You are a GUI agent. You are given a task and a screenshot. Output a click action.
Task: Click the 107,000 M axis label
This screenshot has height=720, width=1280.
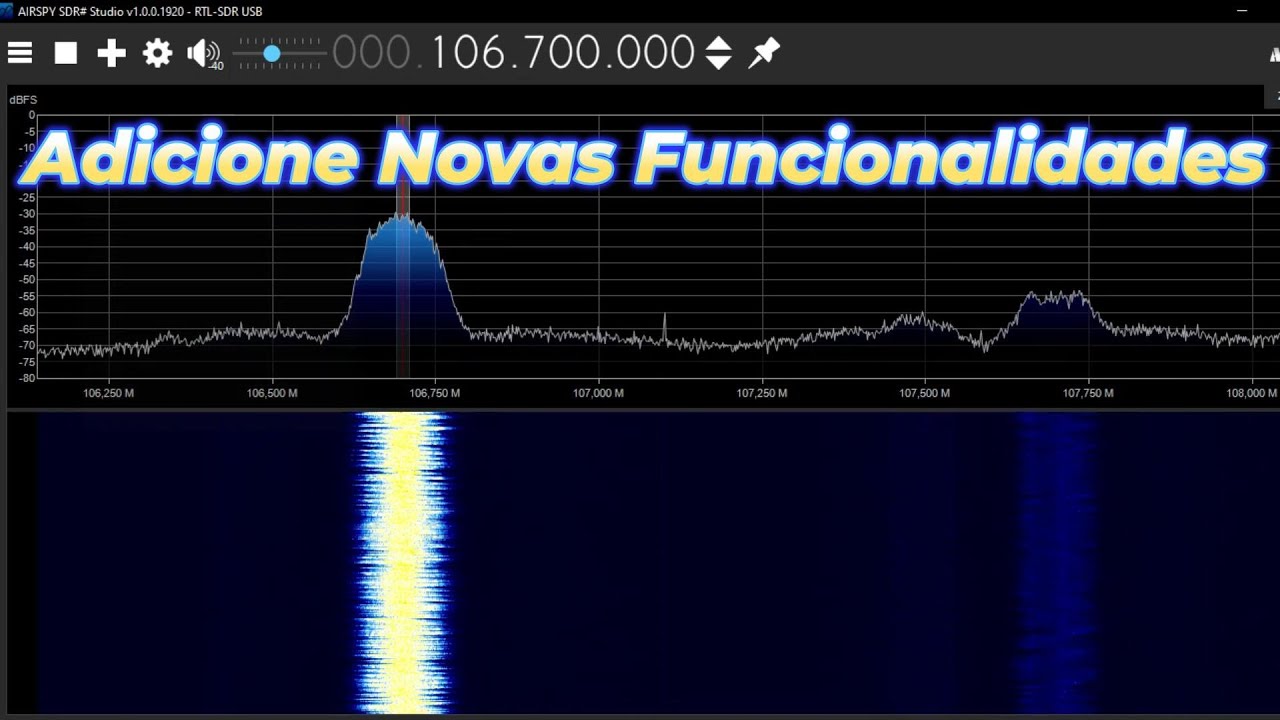point(598,393)
